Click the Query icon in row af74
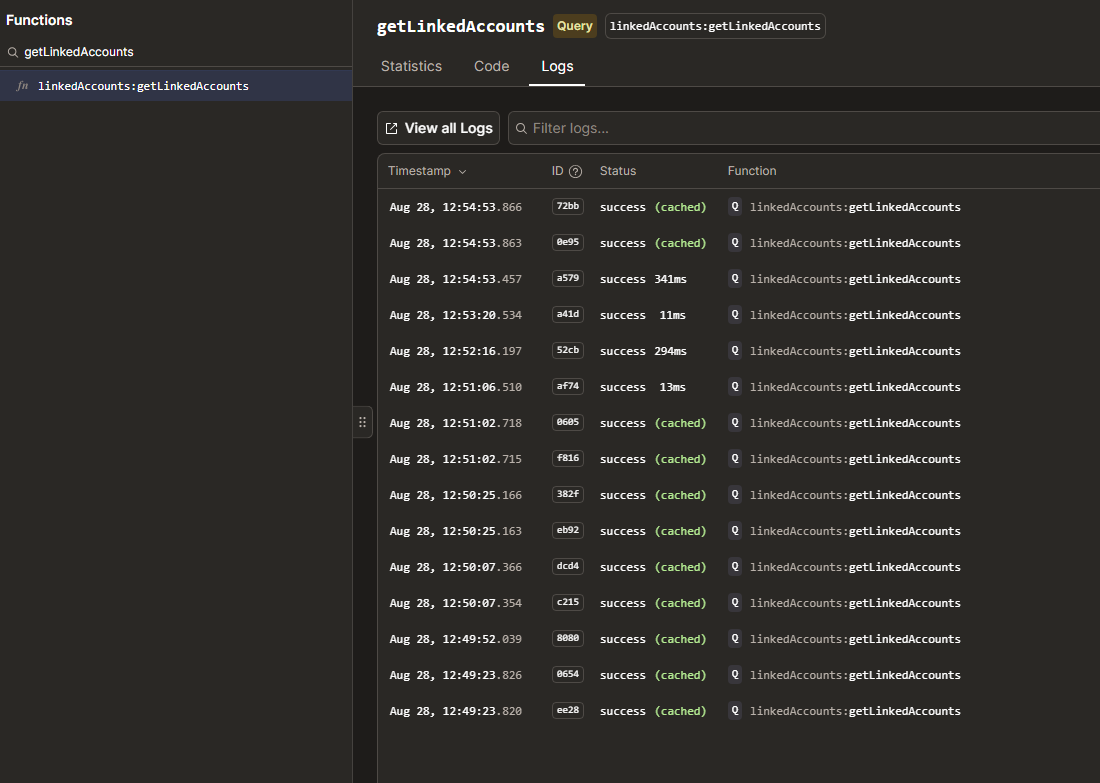The width and height of the screenshot is (1100, 783). tap(735, 387)
